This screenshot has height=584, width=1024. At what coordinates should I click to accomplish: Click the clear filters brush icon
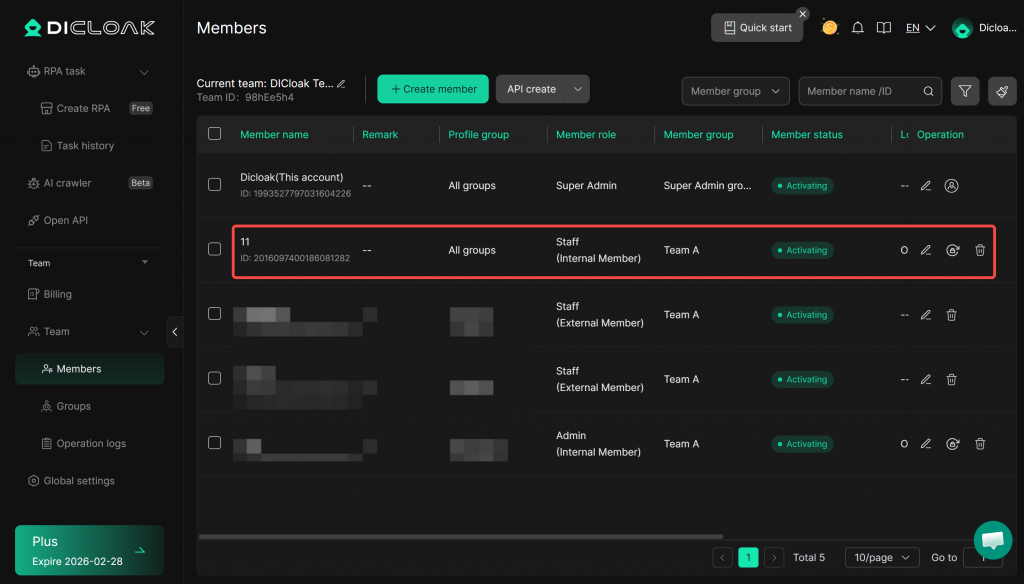coord(1001,91)
